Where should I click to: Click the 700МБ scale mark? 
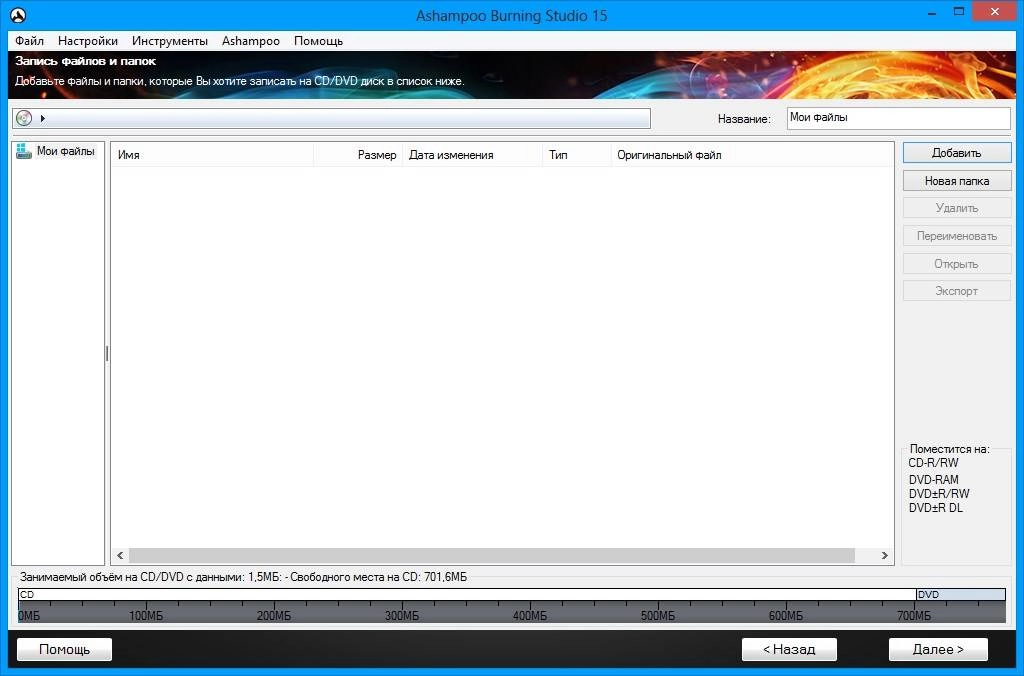914,616
